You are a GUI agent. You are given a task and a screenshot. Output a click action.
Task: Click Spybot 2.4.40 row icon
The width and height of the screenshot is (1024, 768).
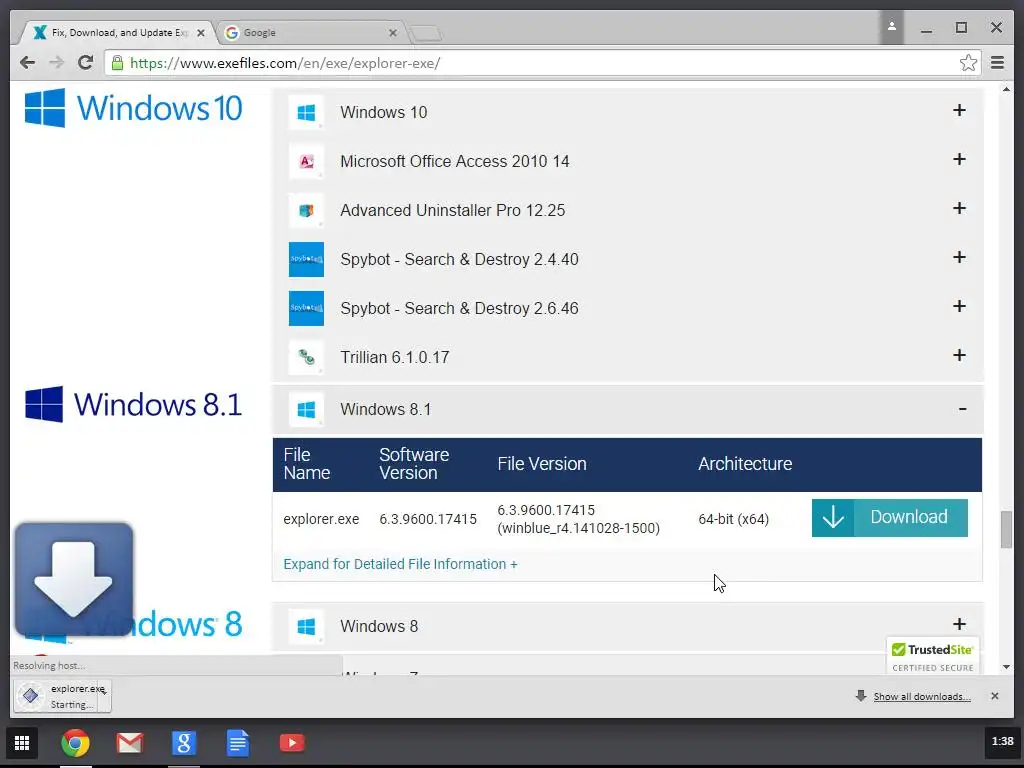(306, 259)
